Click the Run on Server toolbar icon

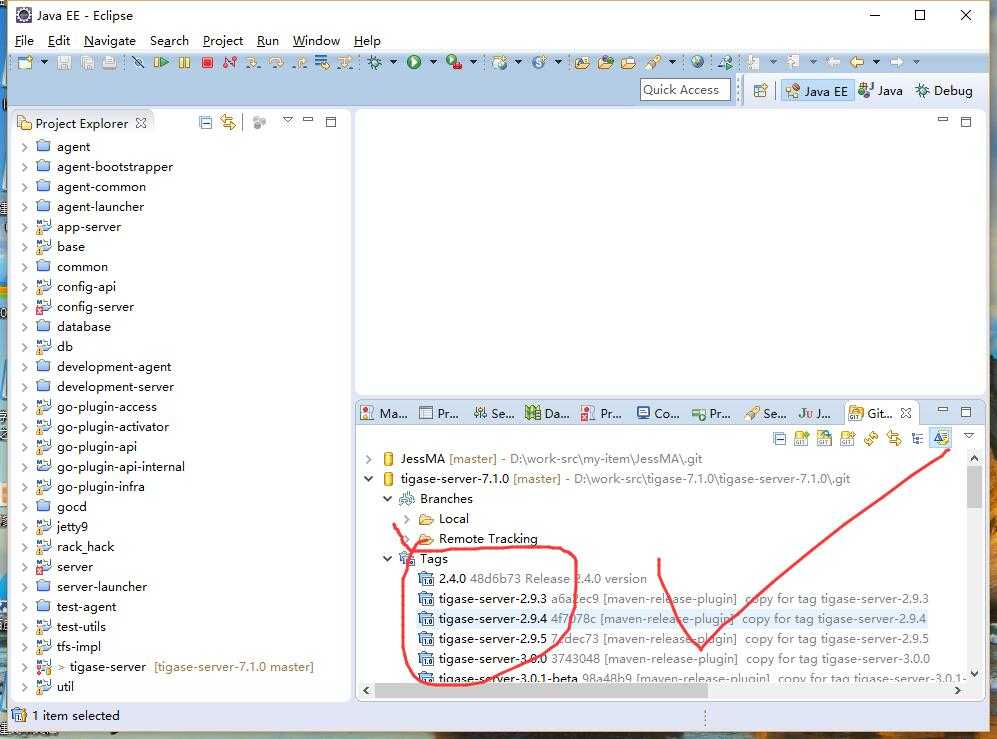point(453,62)
